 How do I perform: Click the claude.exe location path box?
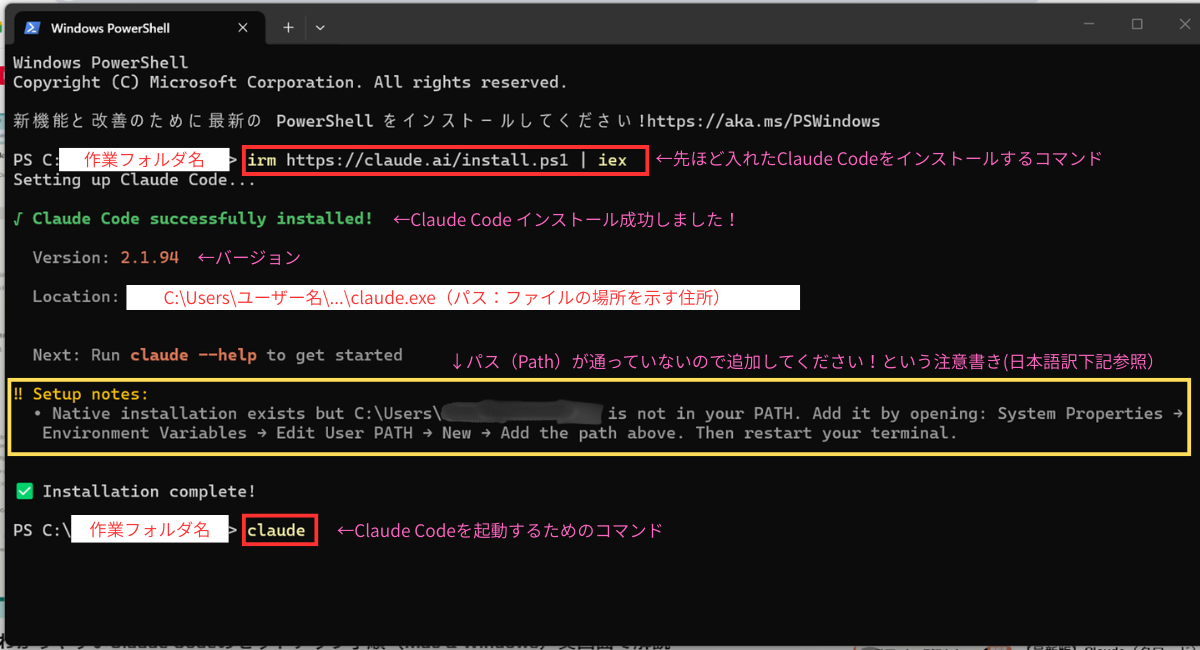462,297
